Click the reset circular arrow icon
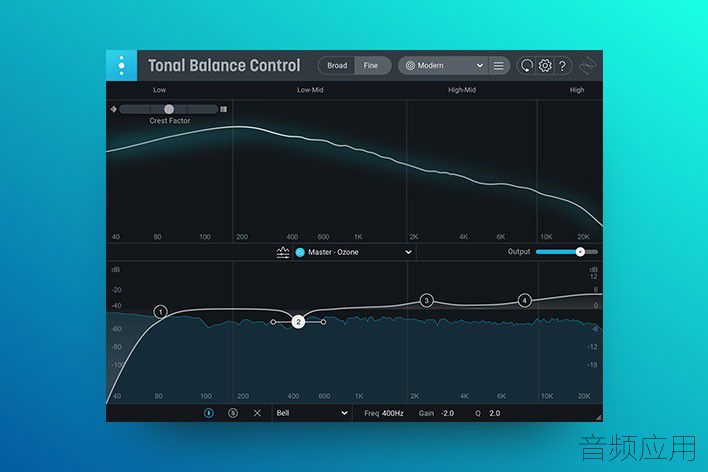708x472 pixels. (526, 66)
